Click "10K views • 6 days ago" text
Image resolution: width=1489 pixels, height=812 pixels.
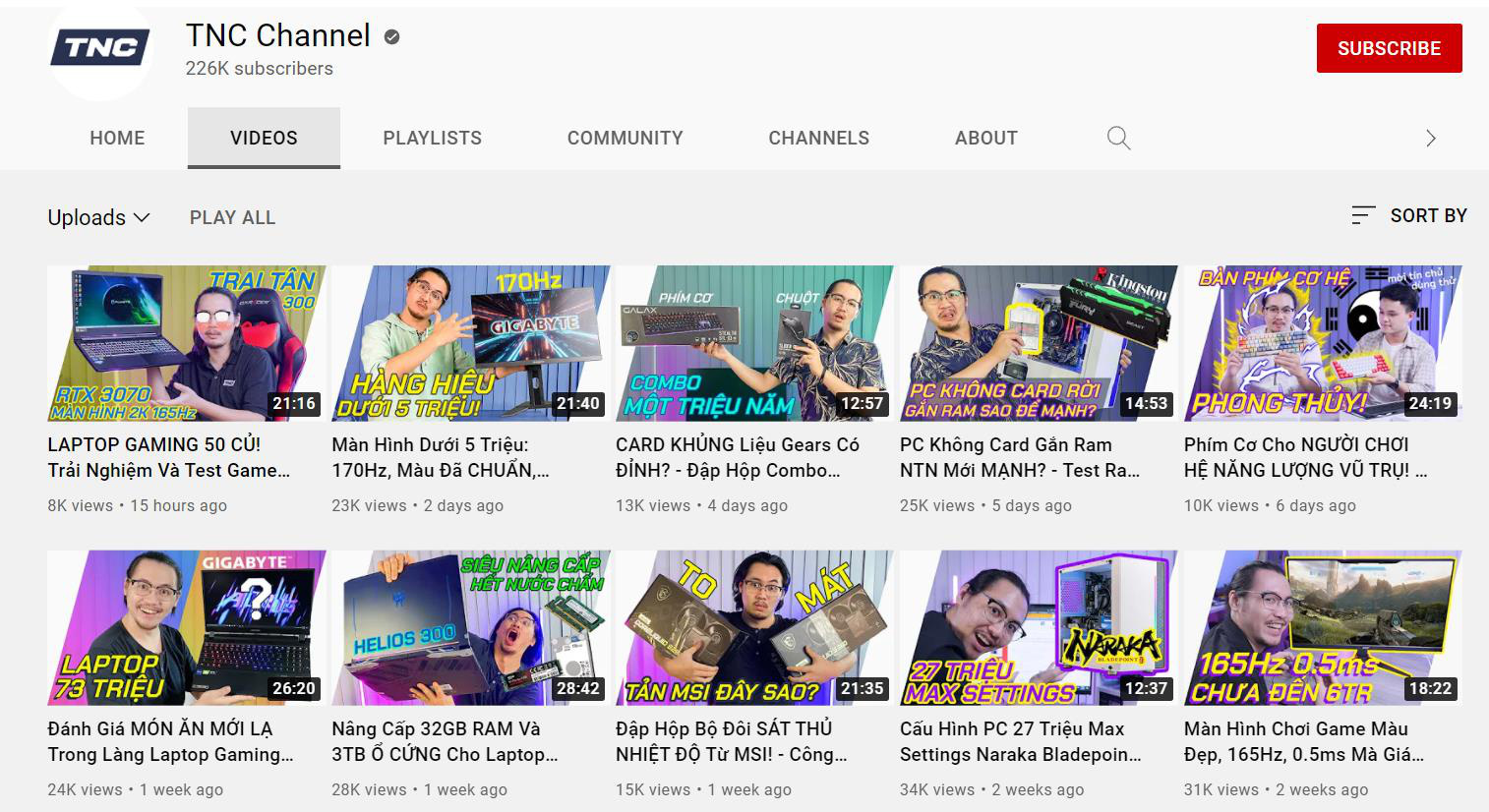tap(1270, 505)
